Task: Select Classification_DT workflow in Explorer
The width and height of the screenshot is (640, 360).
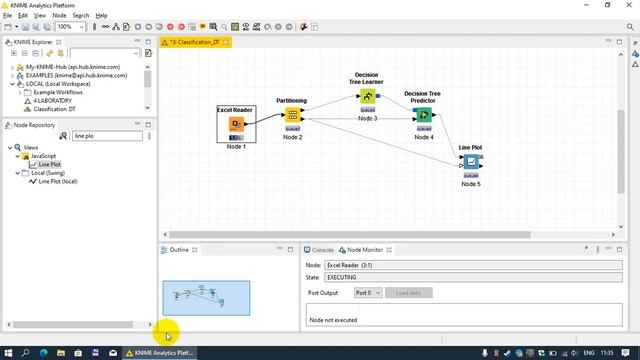Action: (x=54, y=109)
